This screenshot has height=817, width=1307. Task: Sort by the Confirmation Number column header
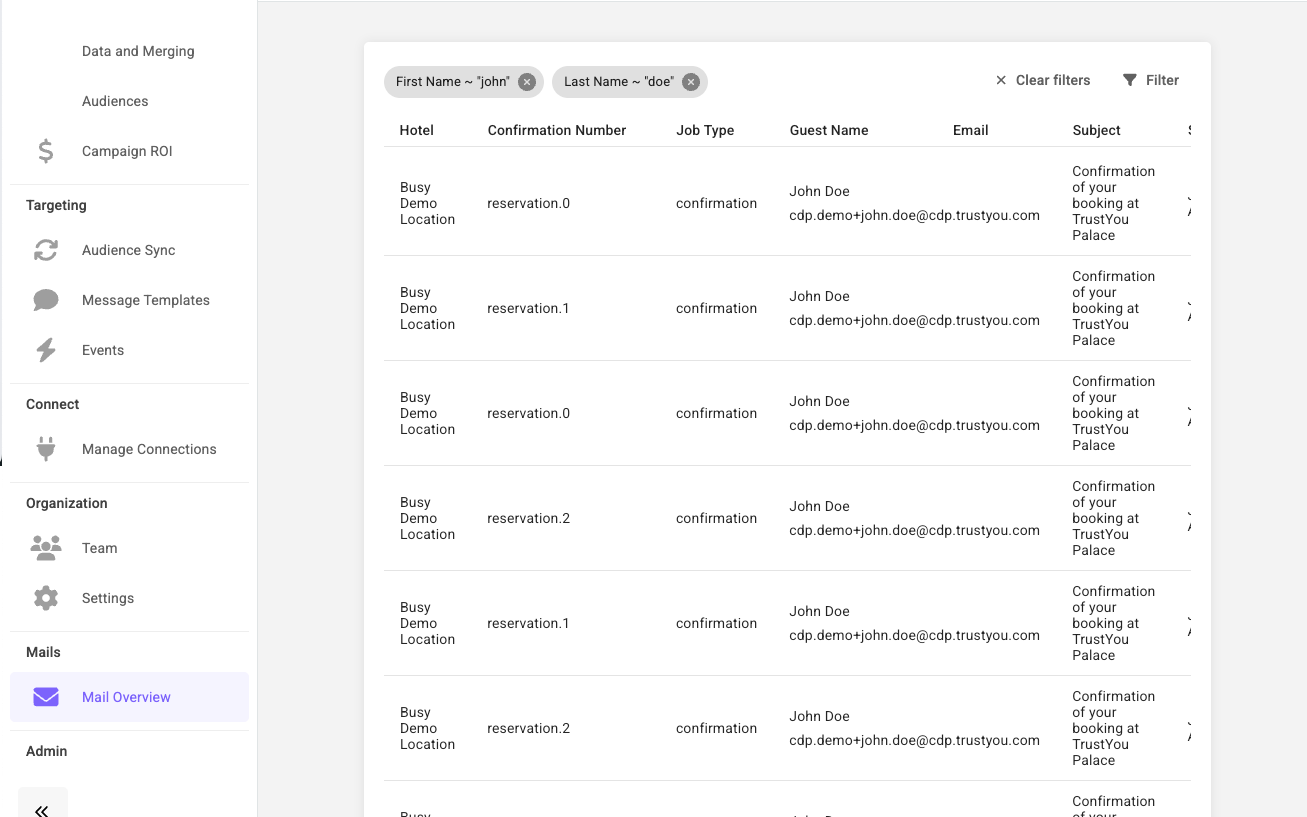click(x=557, y=130)
